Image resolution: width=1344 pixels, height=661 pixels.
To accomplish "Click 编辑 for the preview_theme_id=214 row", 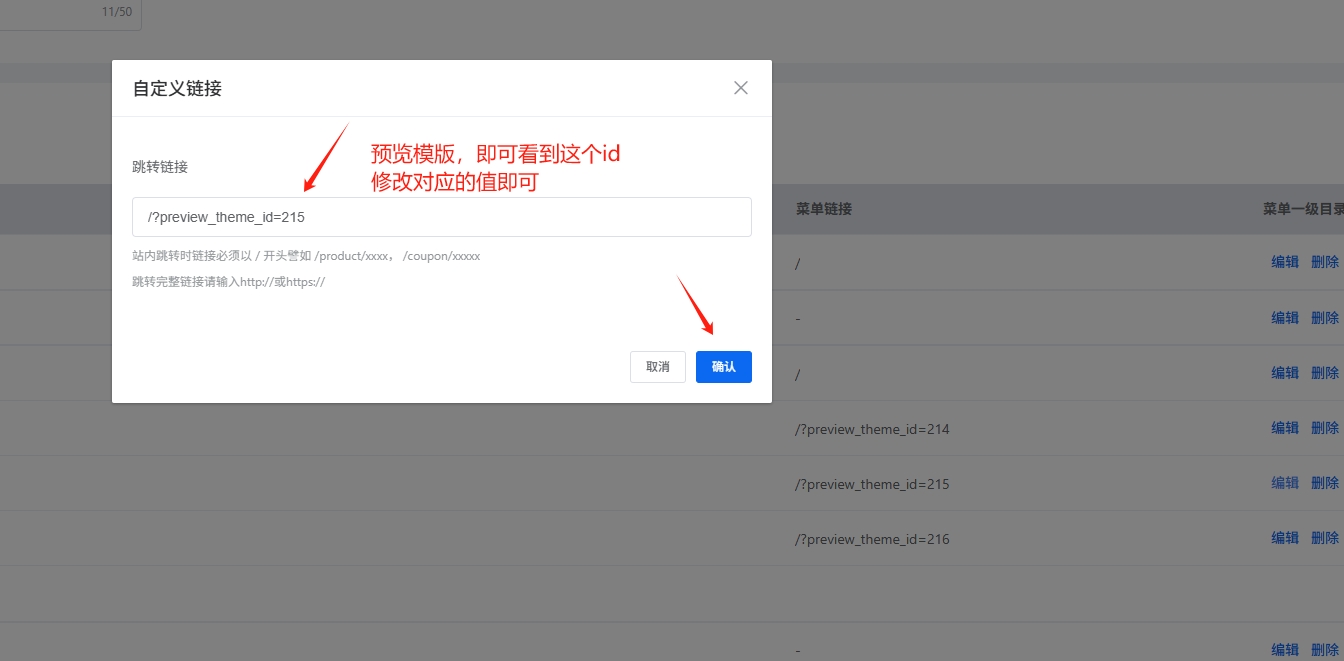I will (1285, 428).
